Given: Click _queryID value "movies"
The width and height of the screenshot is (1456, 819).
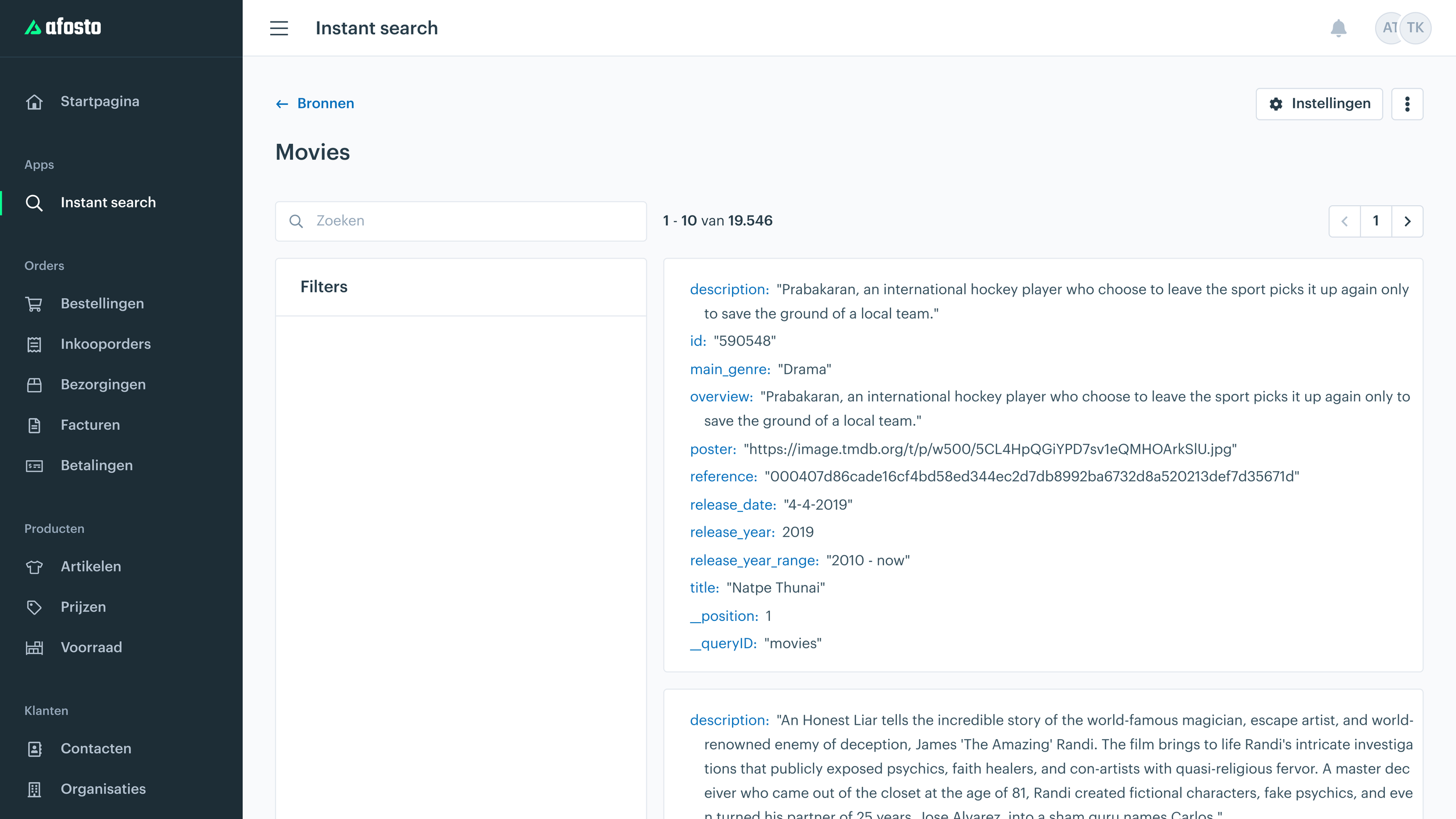Looking at the screenshot, I should tap(793, 643).
